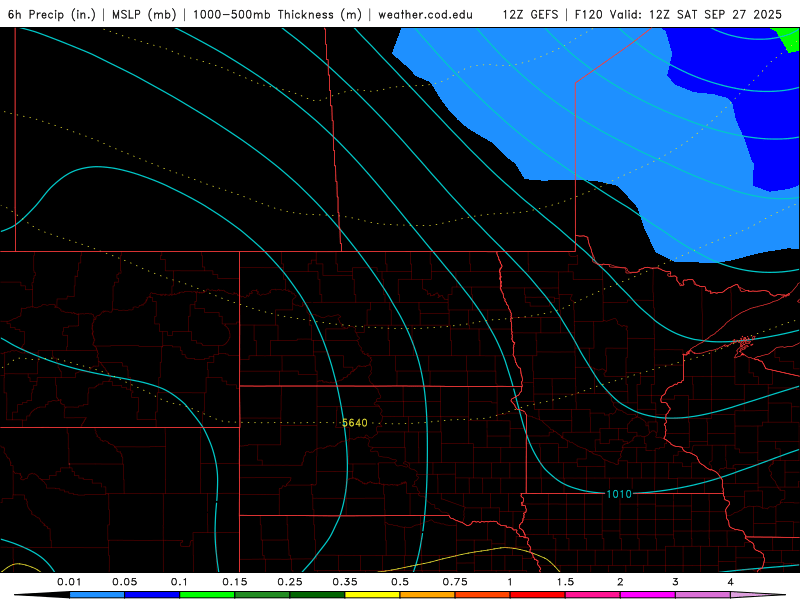Click the legend value 3

676,582
